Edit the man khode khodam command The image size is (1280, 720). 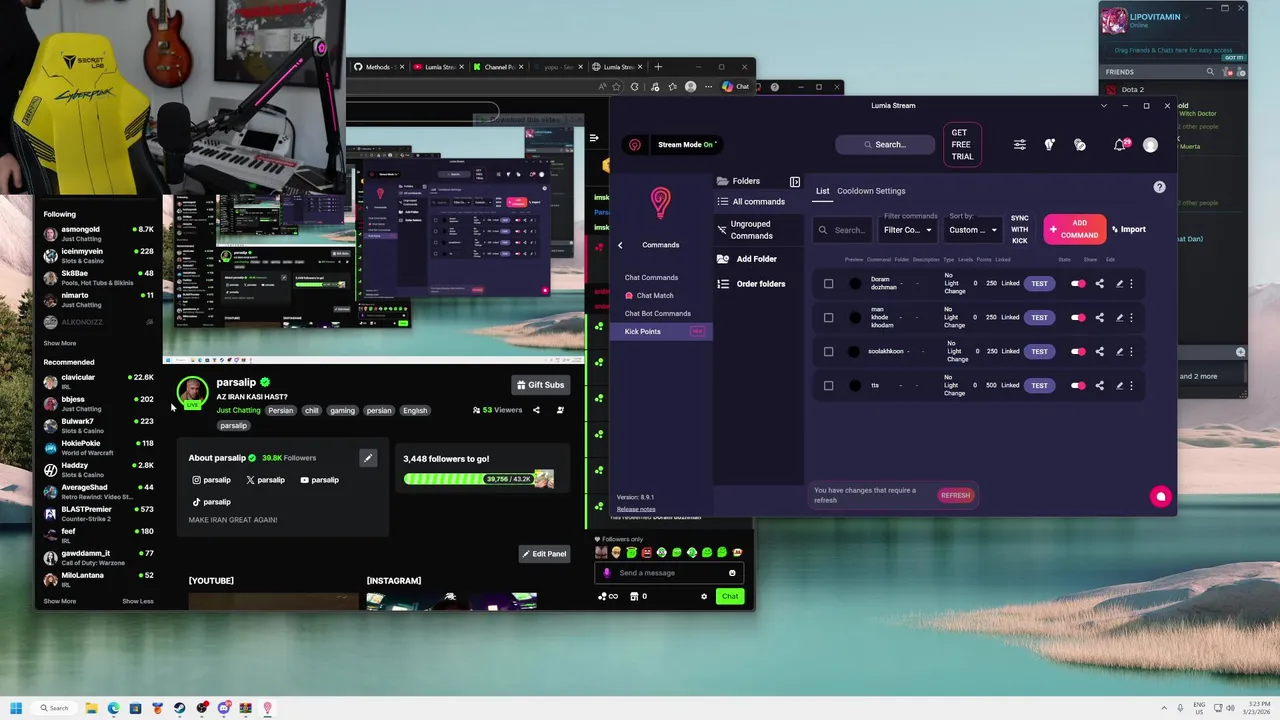point(1119,318)
